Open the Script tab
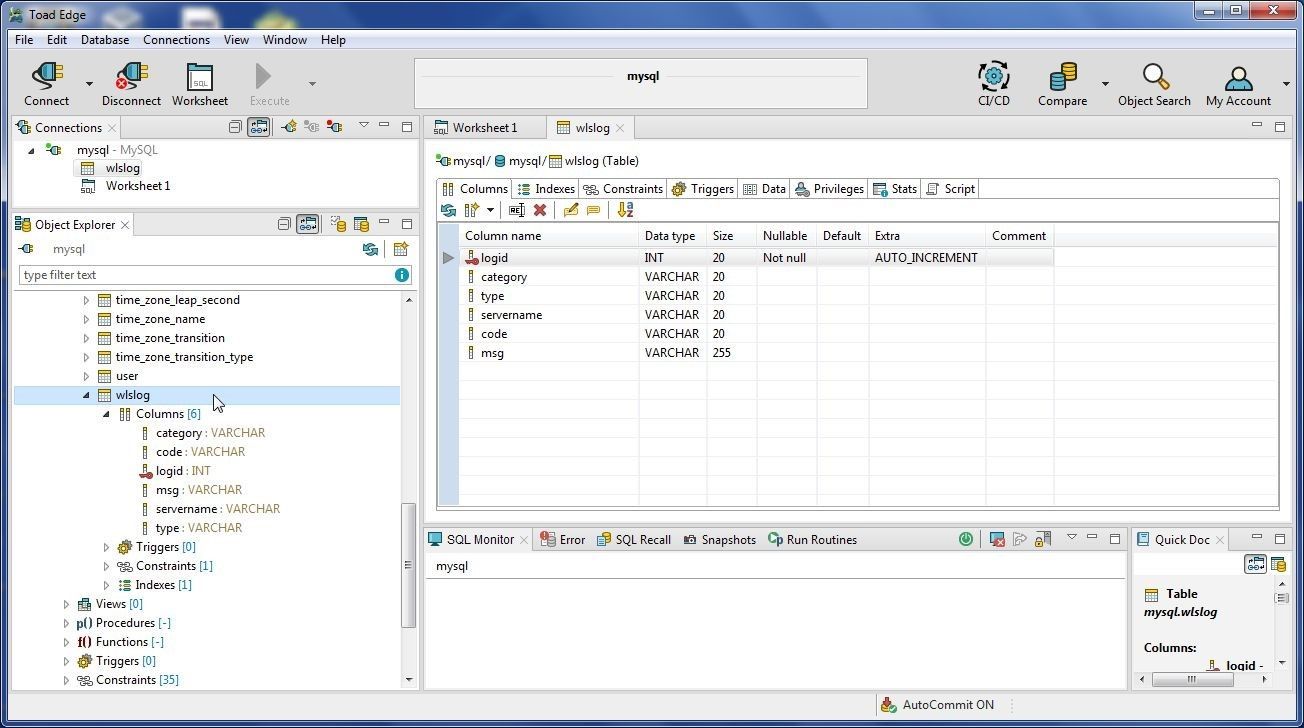Viewport: 1304px width, 728px height. coord(950,188)
